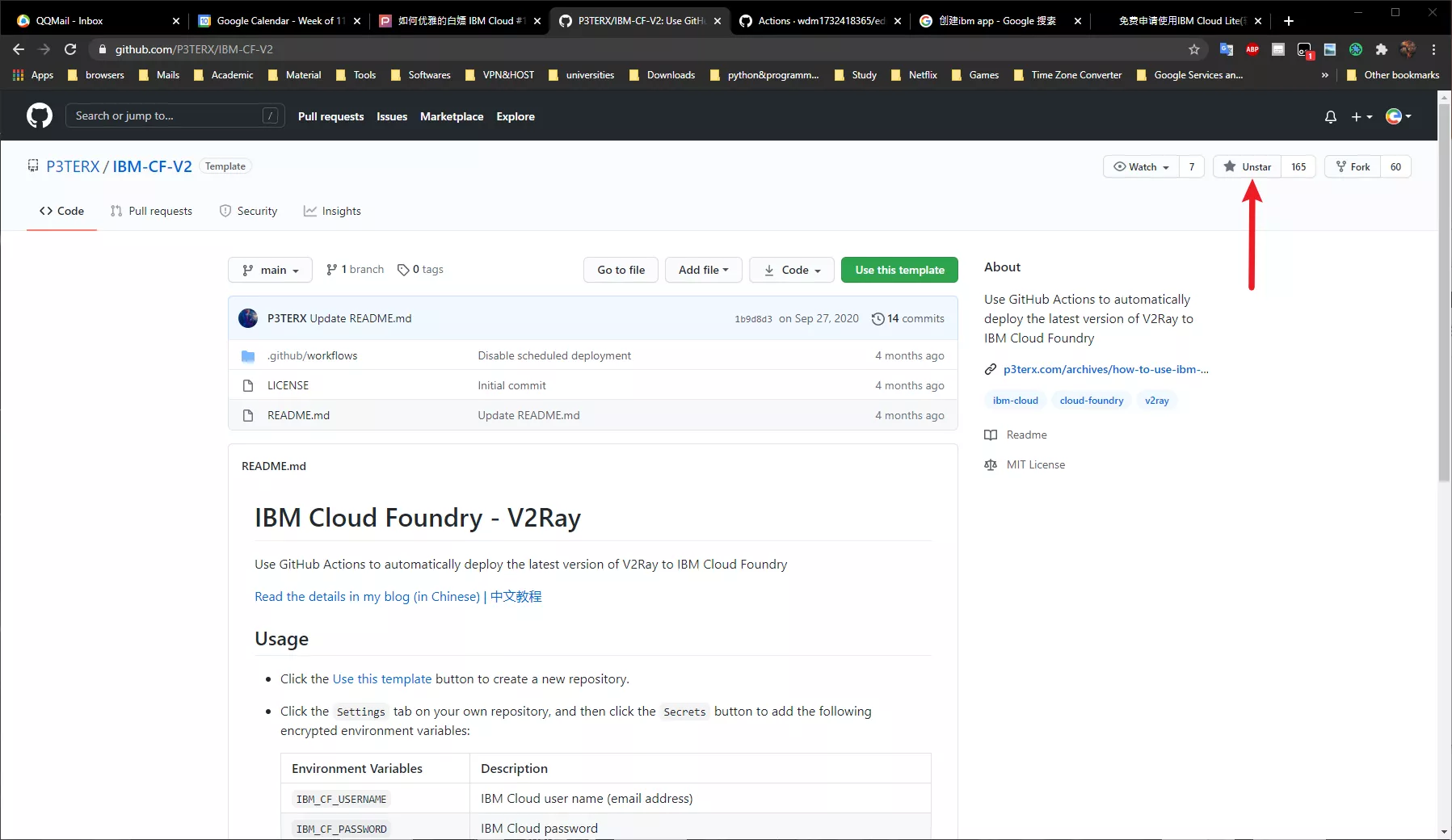
Task: Open the Add file dropdown
Action: (704, 270)
